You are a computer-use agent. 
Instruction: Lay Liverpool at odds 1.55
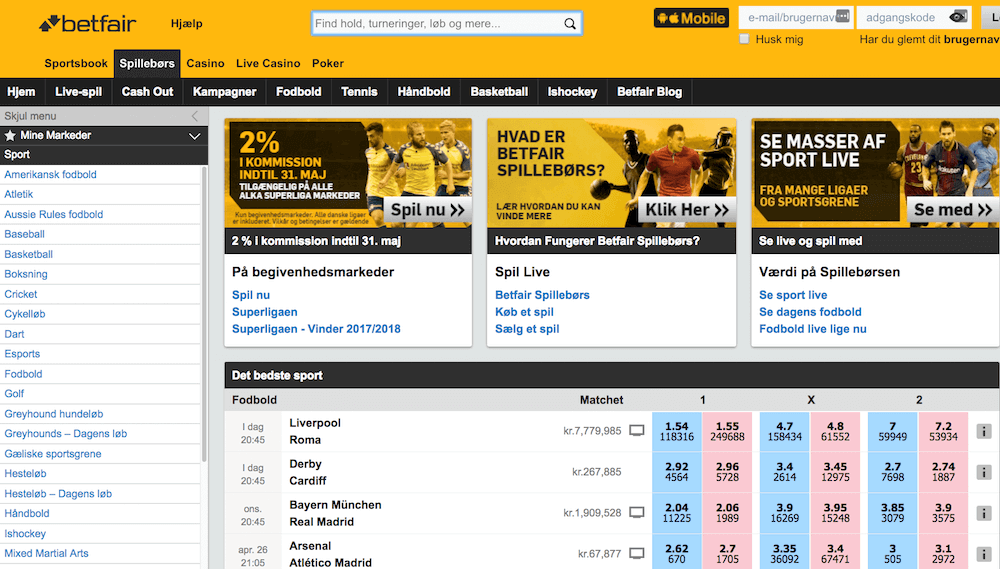727,431
